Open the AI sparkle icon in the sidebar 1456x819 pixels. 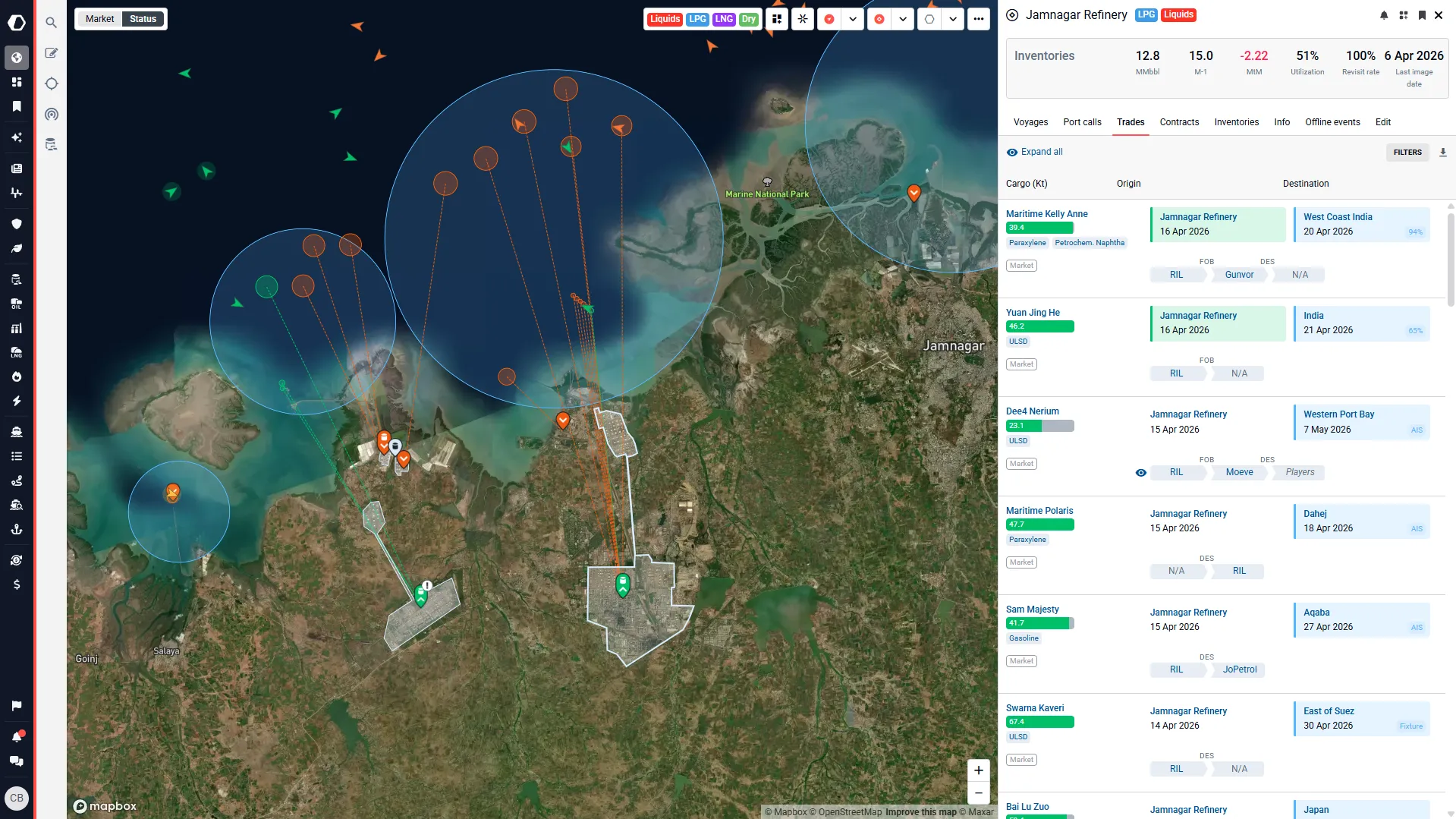[x=17, y=137]
